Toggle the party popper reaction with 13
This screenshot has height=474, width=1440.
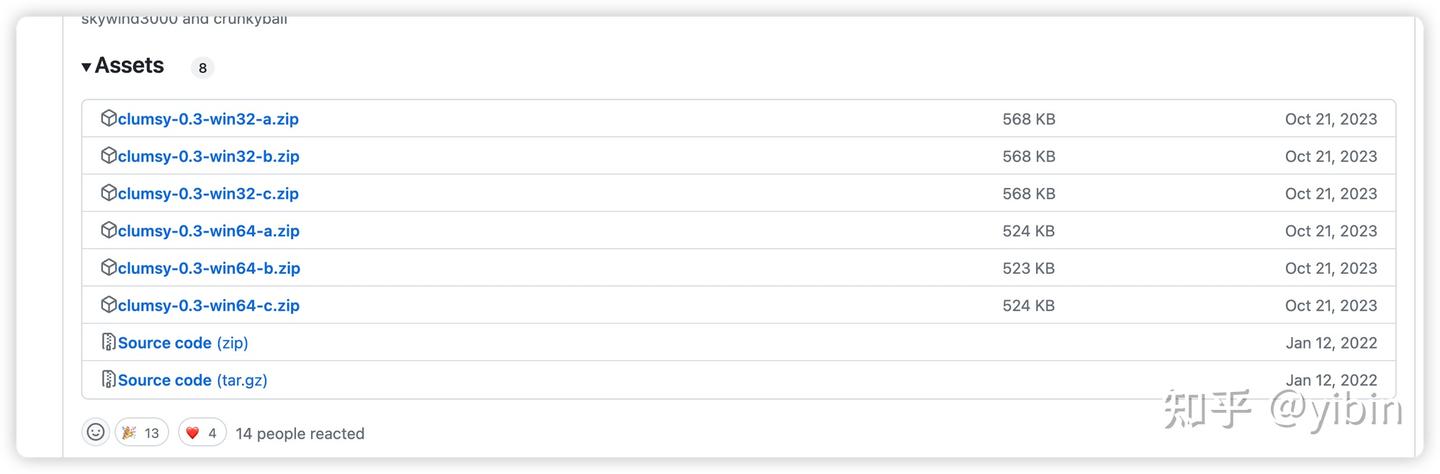tap(140, 433)
